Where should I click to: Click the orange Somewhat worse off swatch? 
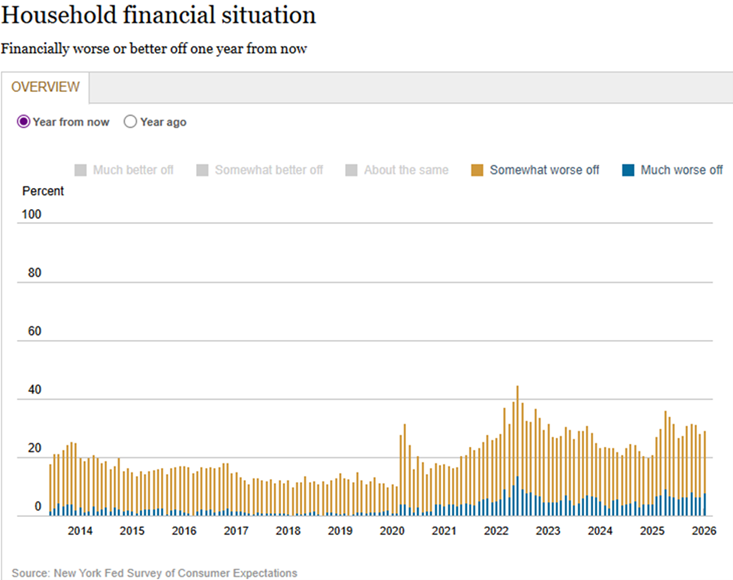coord(477,170)
